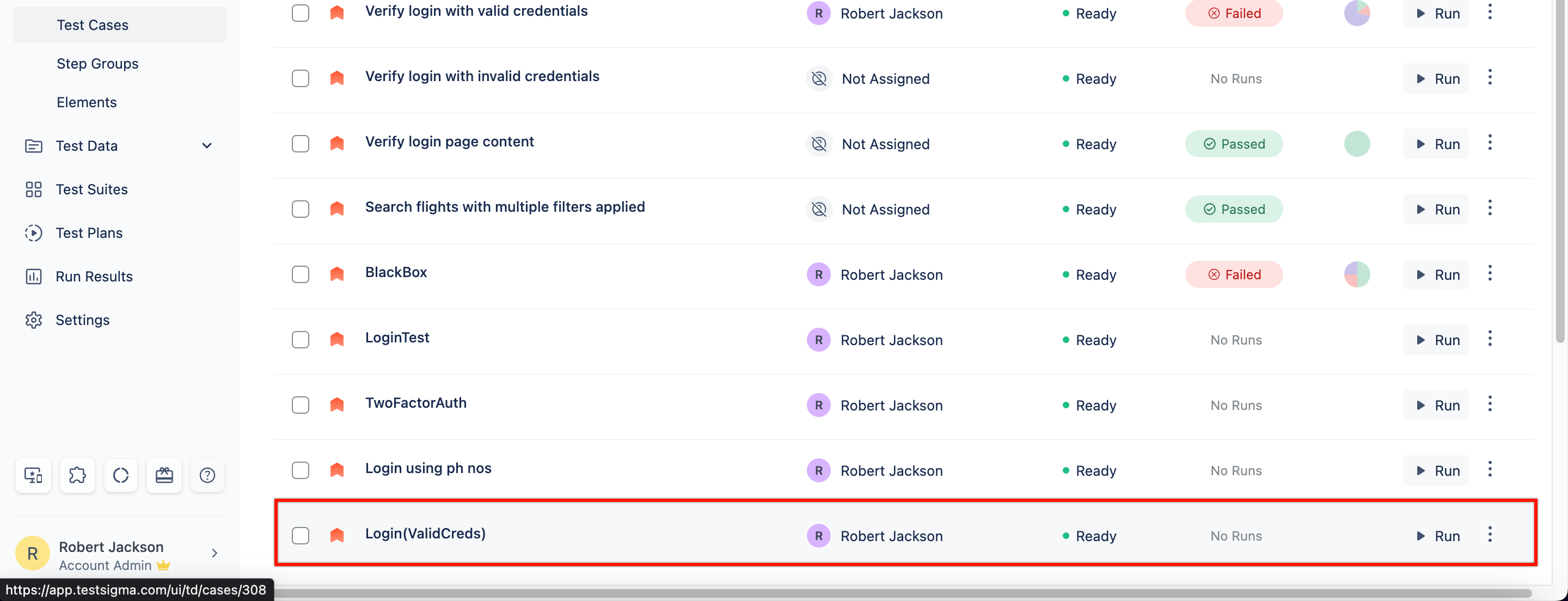This screenshot has height=601, width=1568.
Task: Click the priority flag icon for LoginTest
Action: pyautogui.click(x=338, y=339)
